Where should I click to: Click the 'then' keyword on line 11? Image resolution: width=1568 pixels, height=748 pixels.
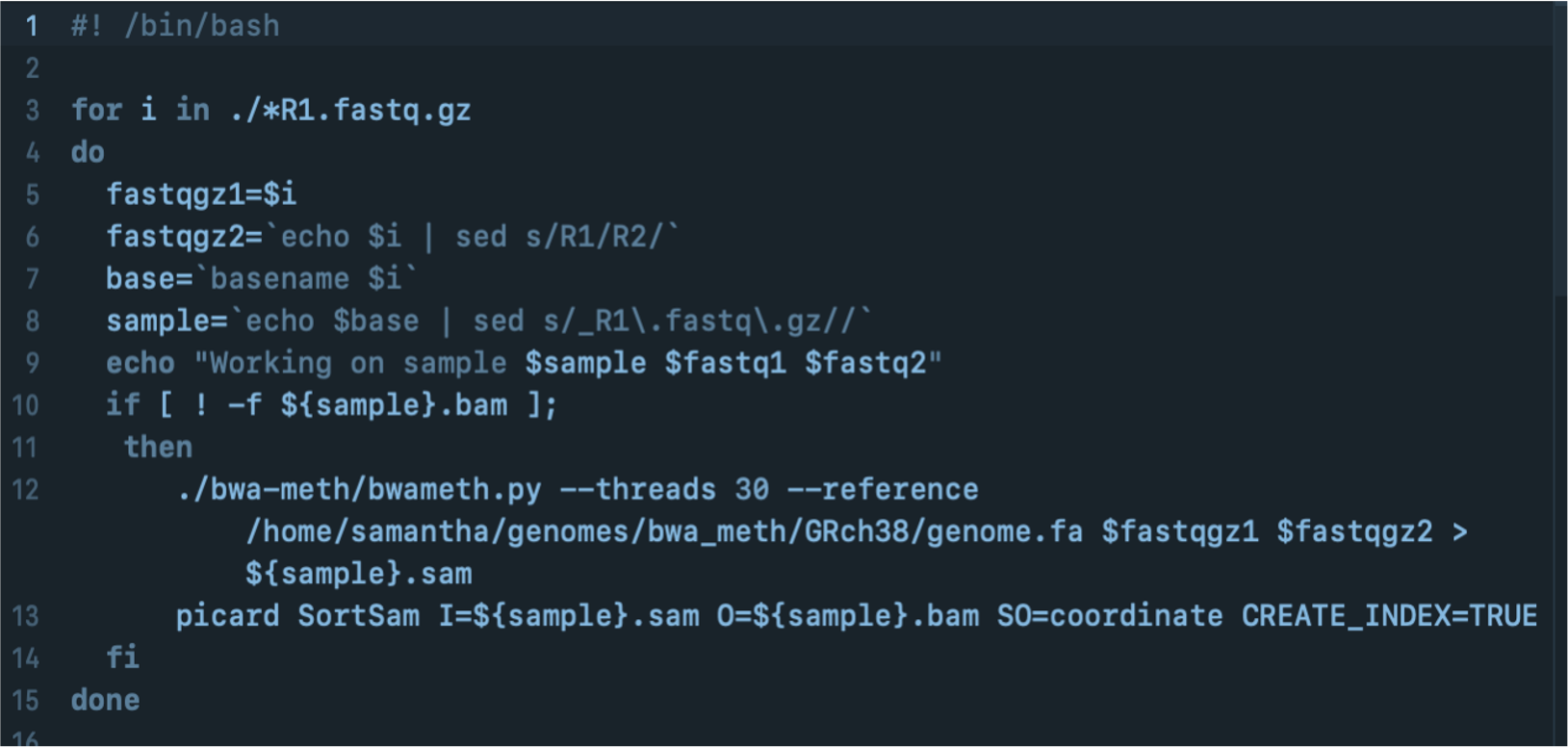[158, 448]
